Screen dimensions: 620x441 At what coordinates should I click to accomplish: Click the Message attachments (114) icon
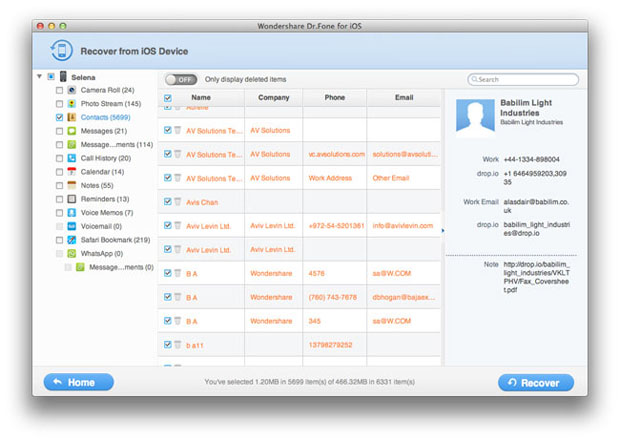tap(72, 144)
